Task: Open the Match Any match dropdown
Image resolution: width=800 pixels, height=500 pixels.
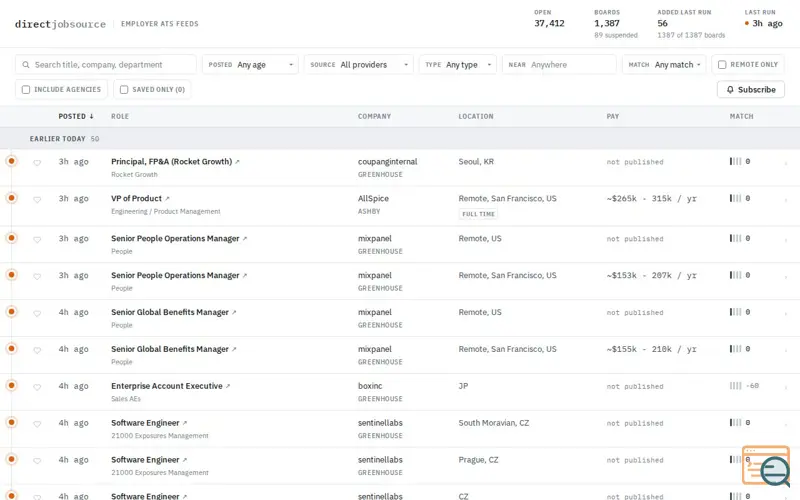Action: [x=664, y=65]
